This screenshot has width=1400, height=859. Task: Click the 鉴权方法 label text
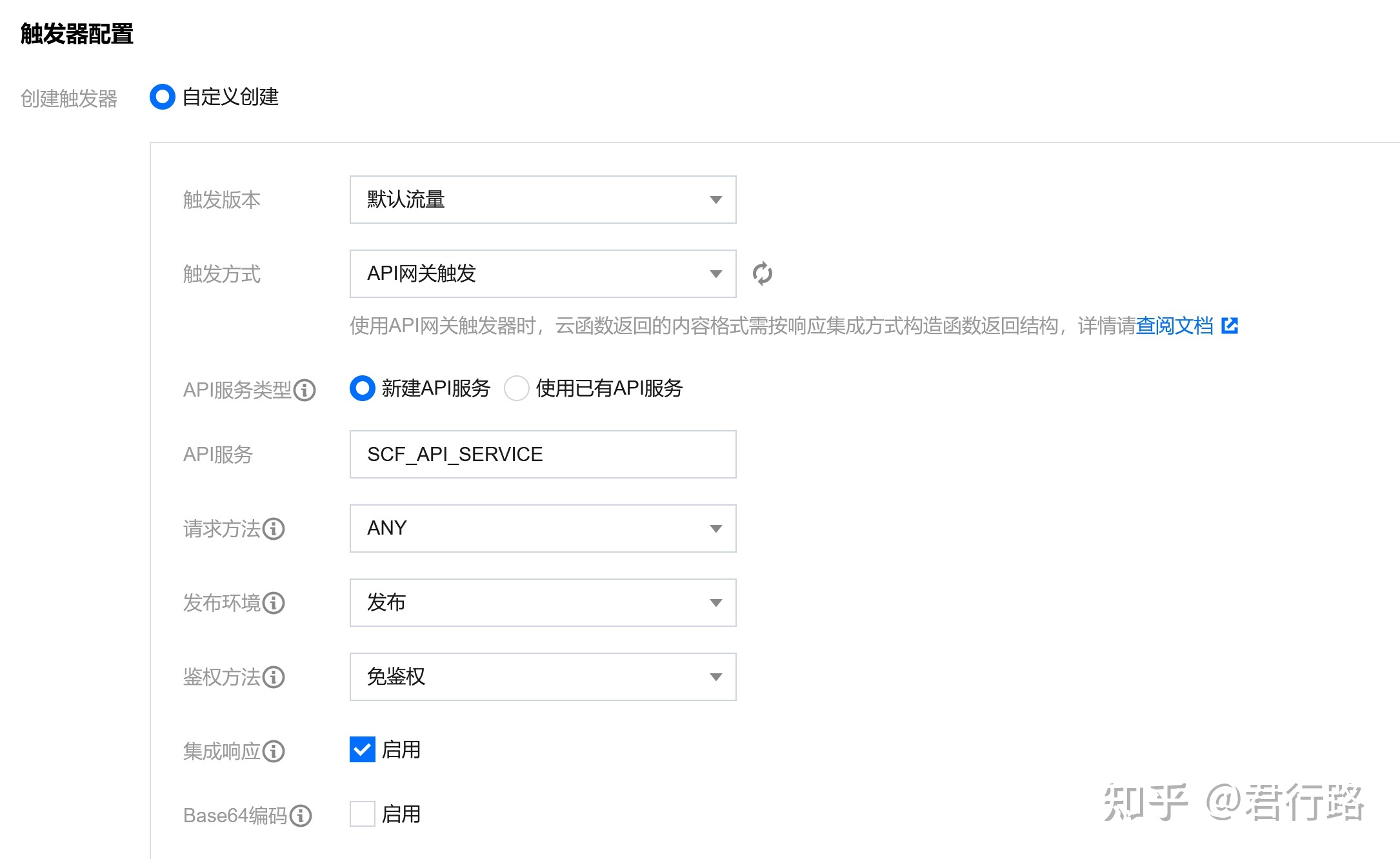222,677
